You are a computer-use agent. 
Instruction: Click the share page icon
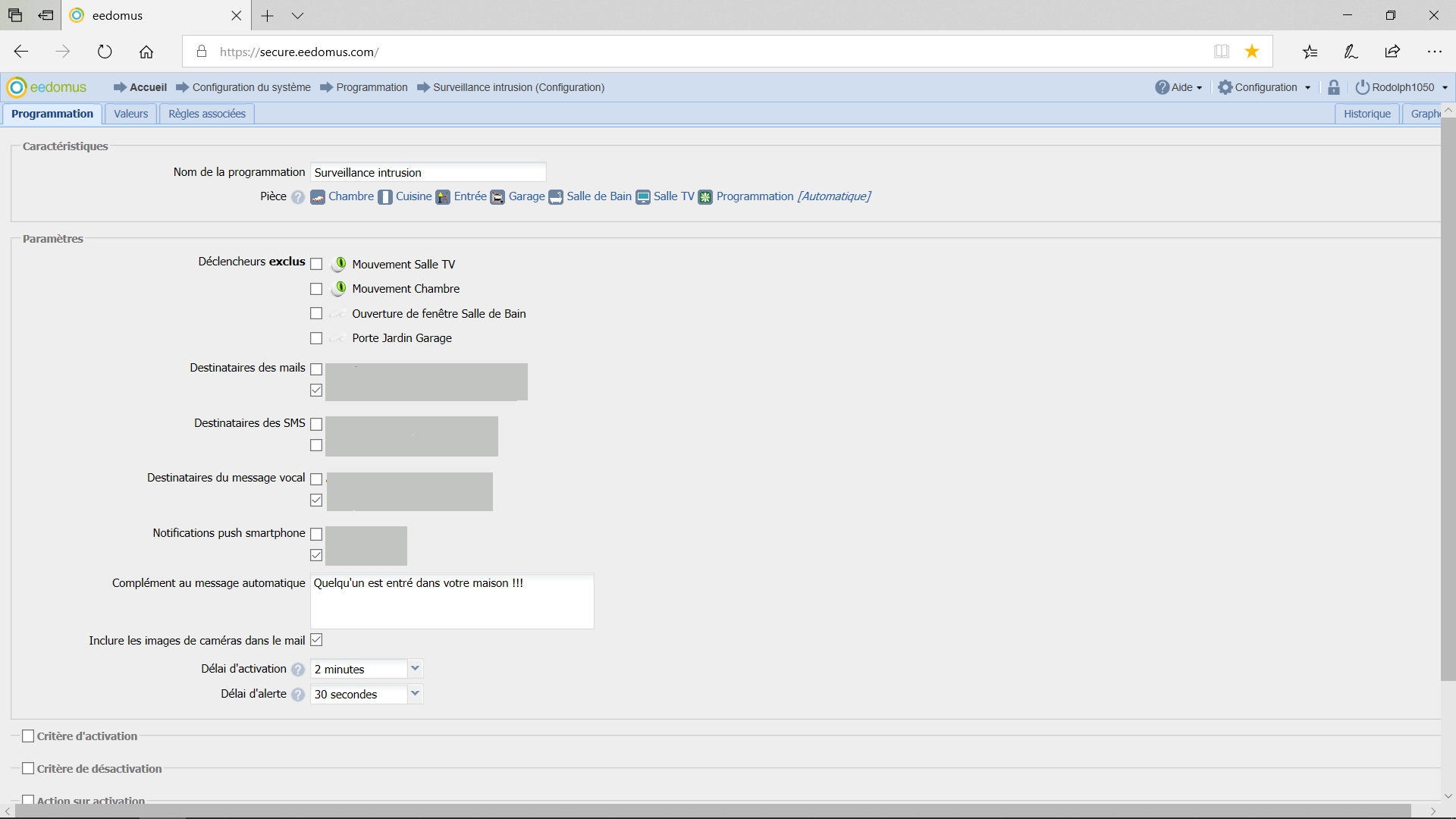coord(1392,52)
